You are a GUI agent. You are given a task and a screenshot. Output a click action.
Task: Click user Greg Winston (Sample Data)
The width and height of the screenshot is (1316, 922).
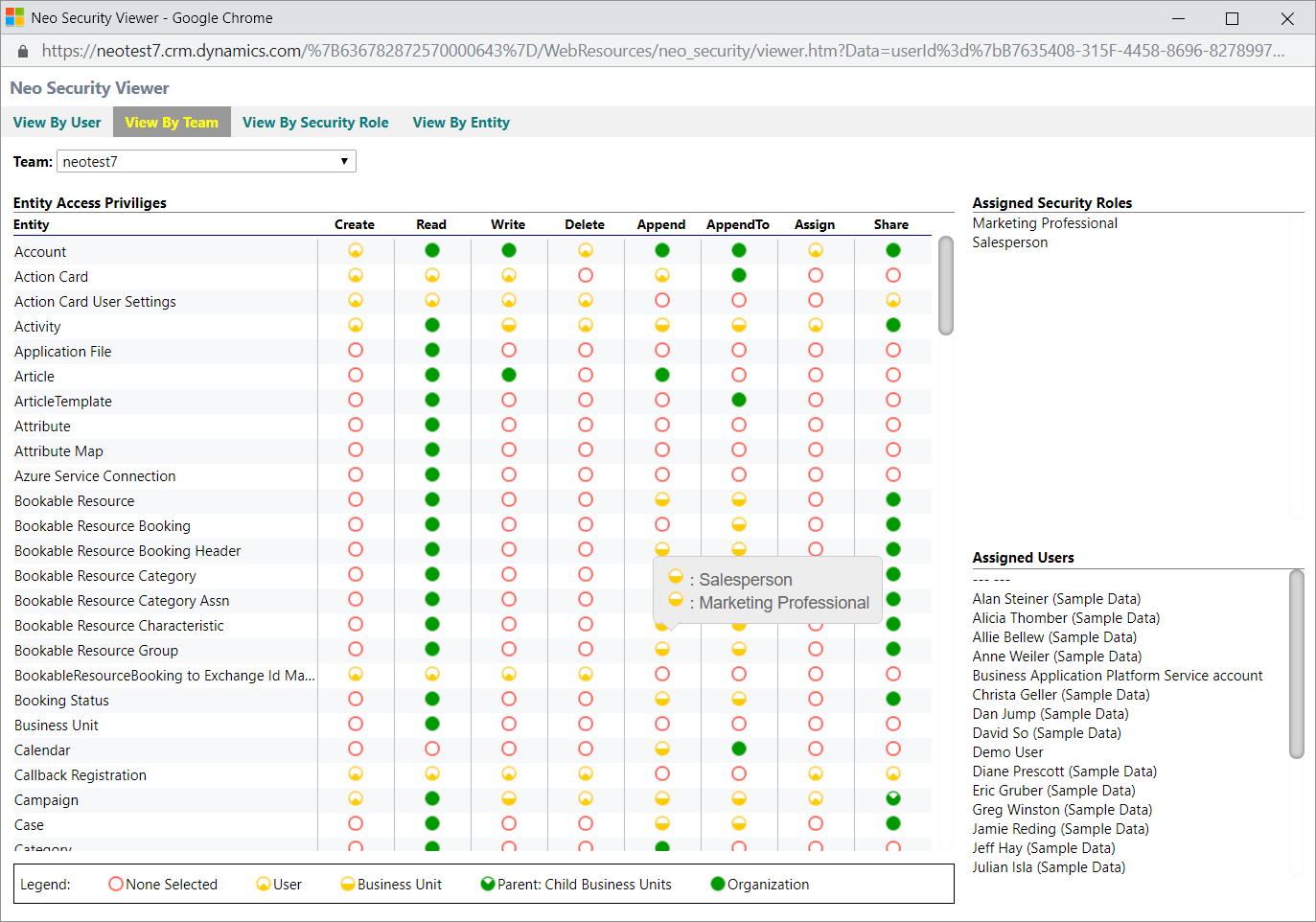1062,810
